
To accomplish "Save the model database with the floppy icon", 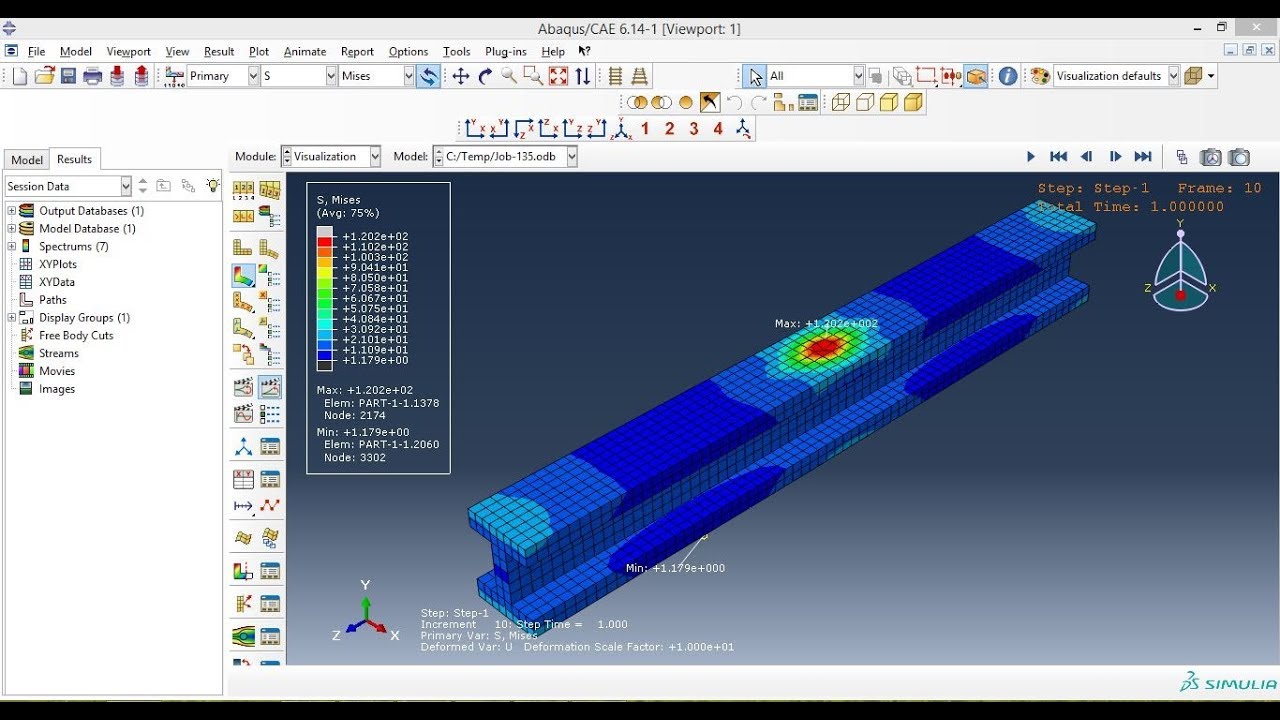I will pyautogui.click(x=69, y=76).
